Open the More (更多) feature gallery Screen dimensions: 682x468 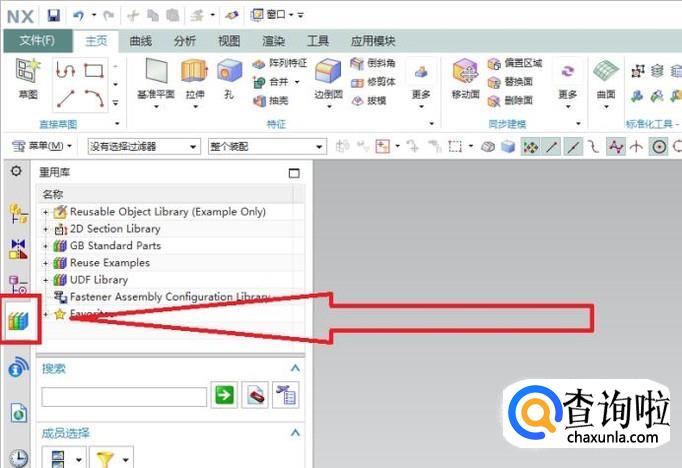pos(421,85)
